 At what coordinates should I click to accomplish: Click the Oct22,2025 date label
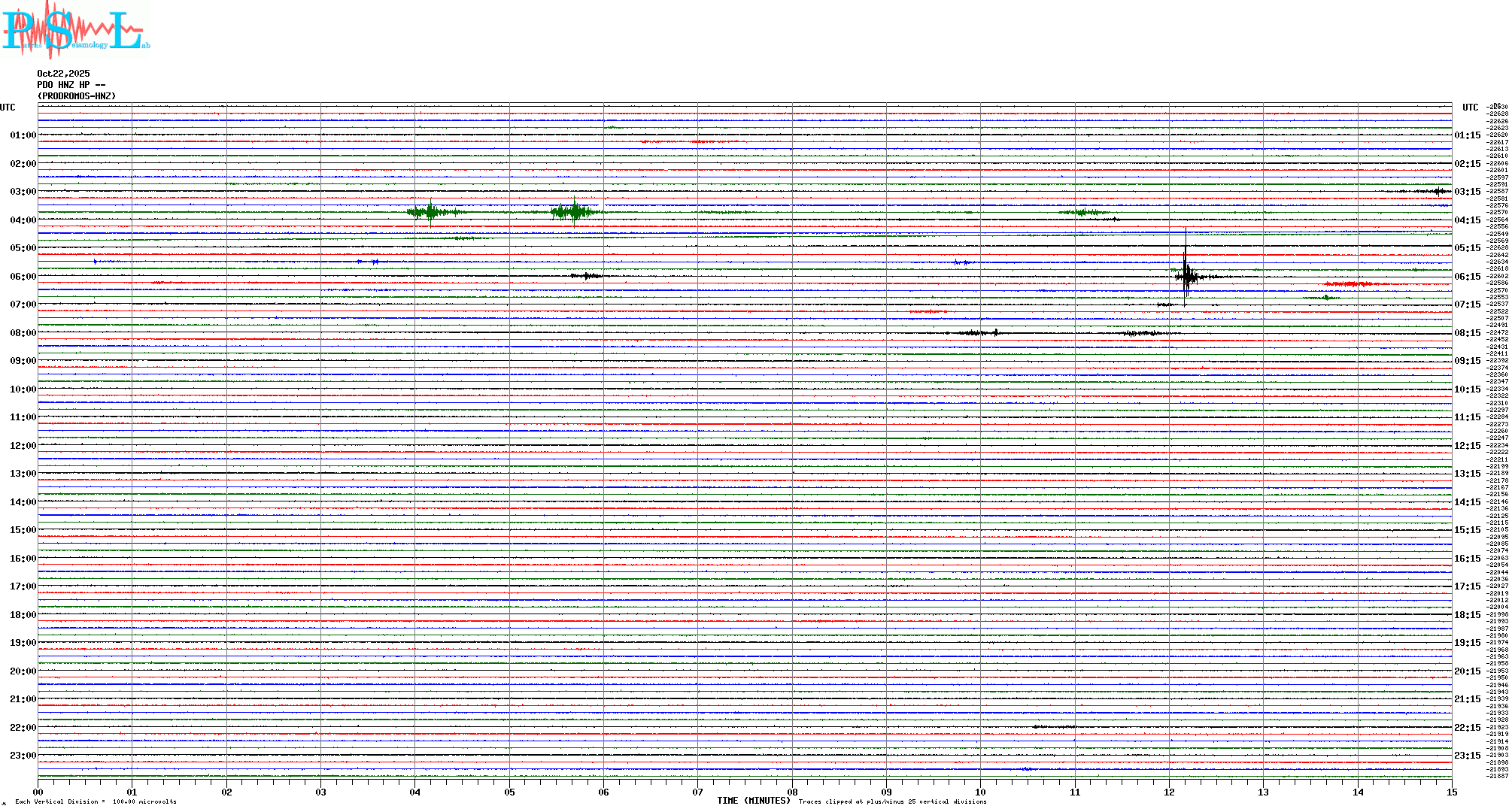(63, 74)
